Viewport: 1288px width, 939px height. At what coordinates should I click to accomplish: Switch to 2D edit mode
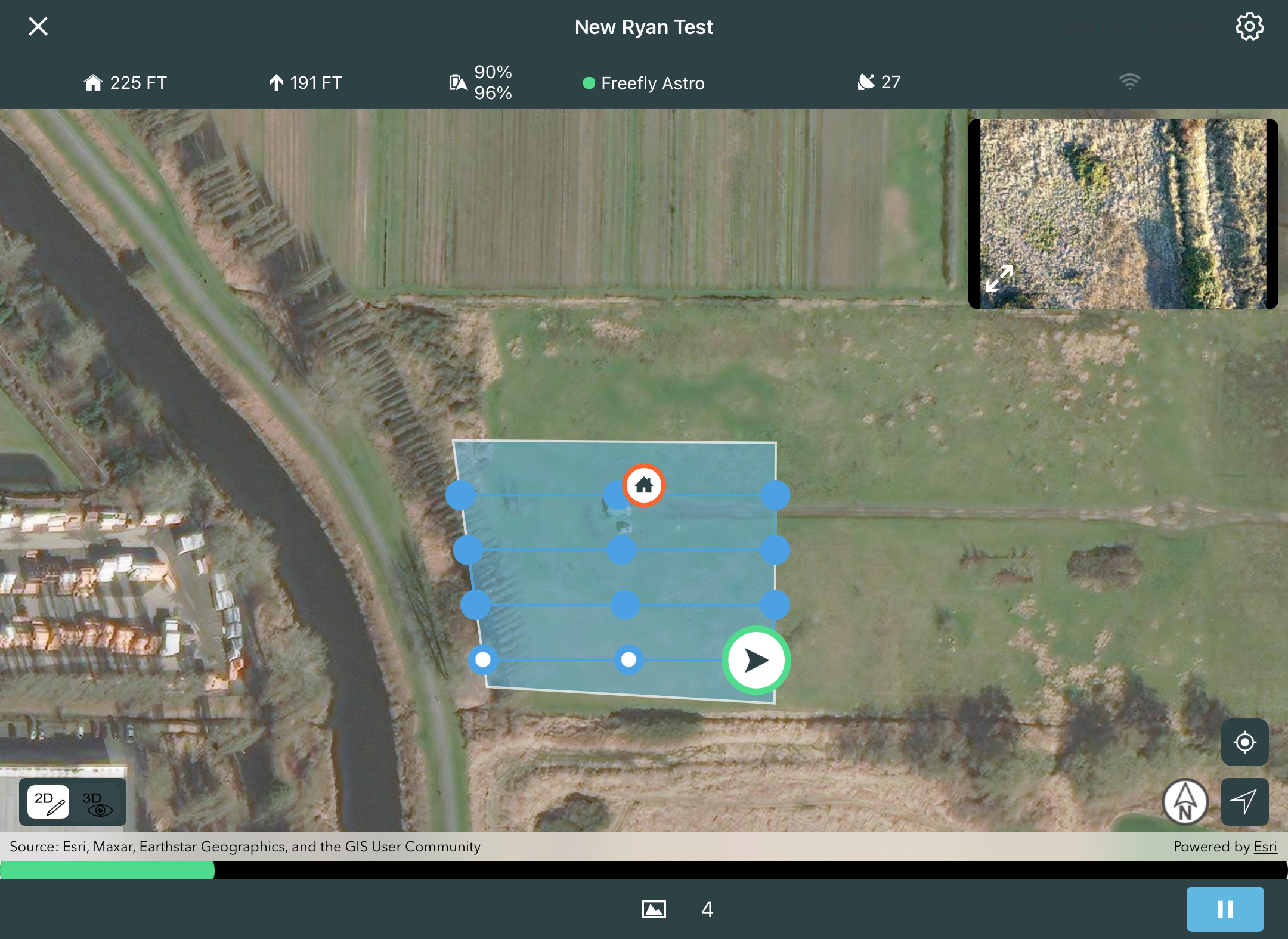click(x=48, y=802)
